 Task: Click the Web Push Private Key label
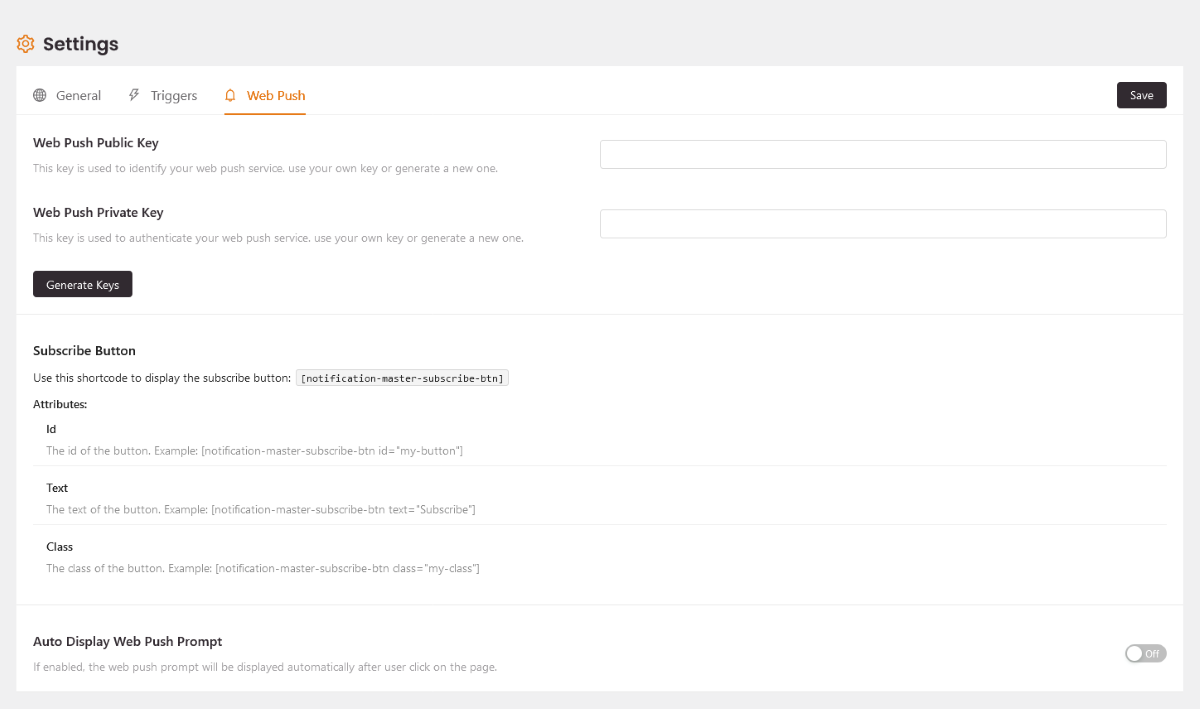click(x=98, y=212)
